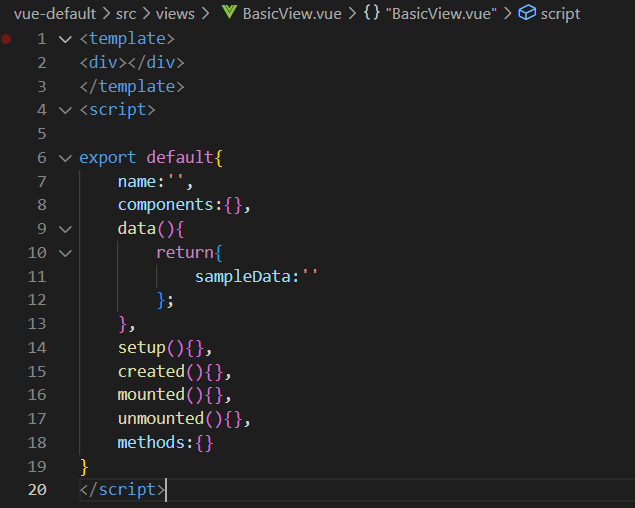Click the vue-default breadcrumb segment
The width and height of the screenshot is (635, 508).
[55, 14]
